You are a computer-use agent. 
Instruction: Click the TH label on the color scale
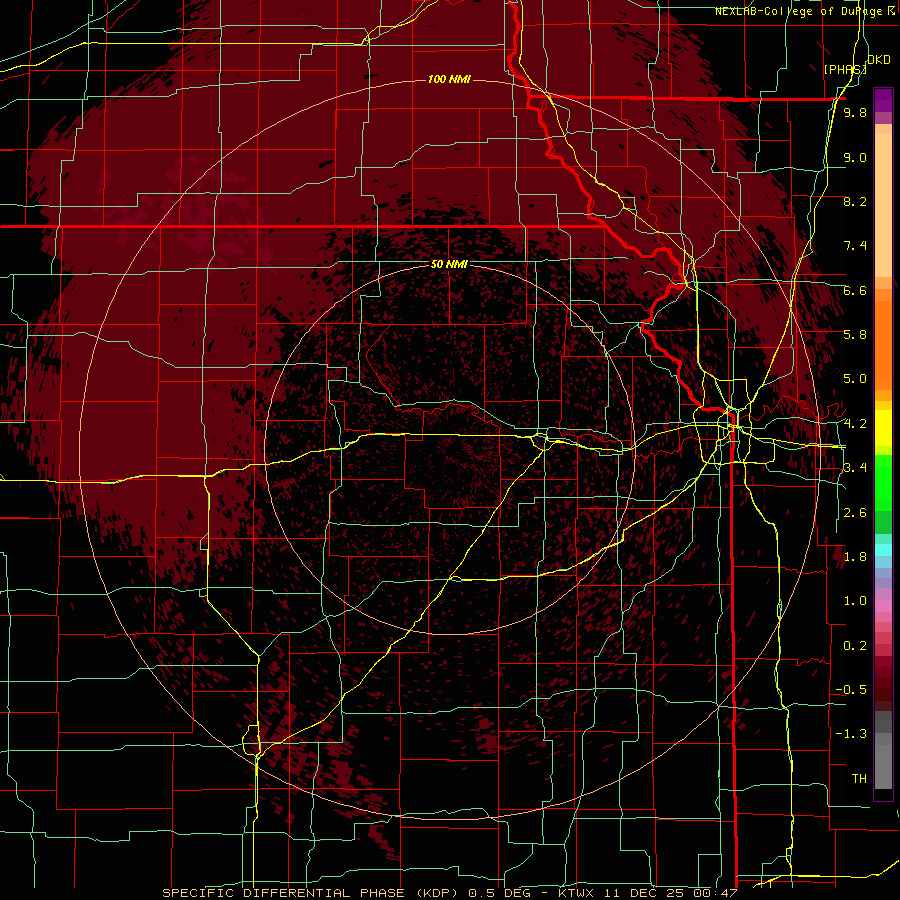coord(859,779)
